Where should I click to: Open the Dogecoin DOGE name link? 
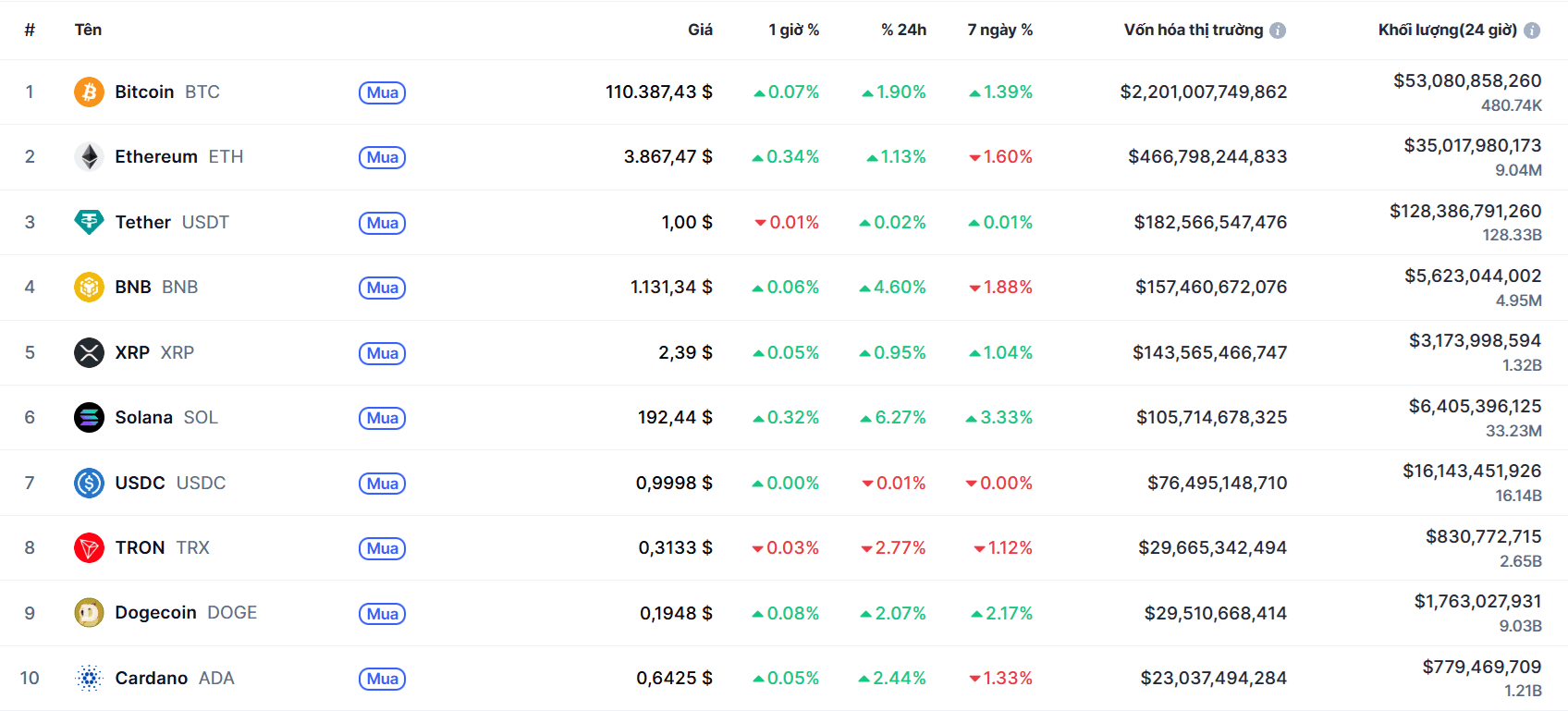[x=186, y=613]
